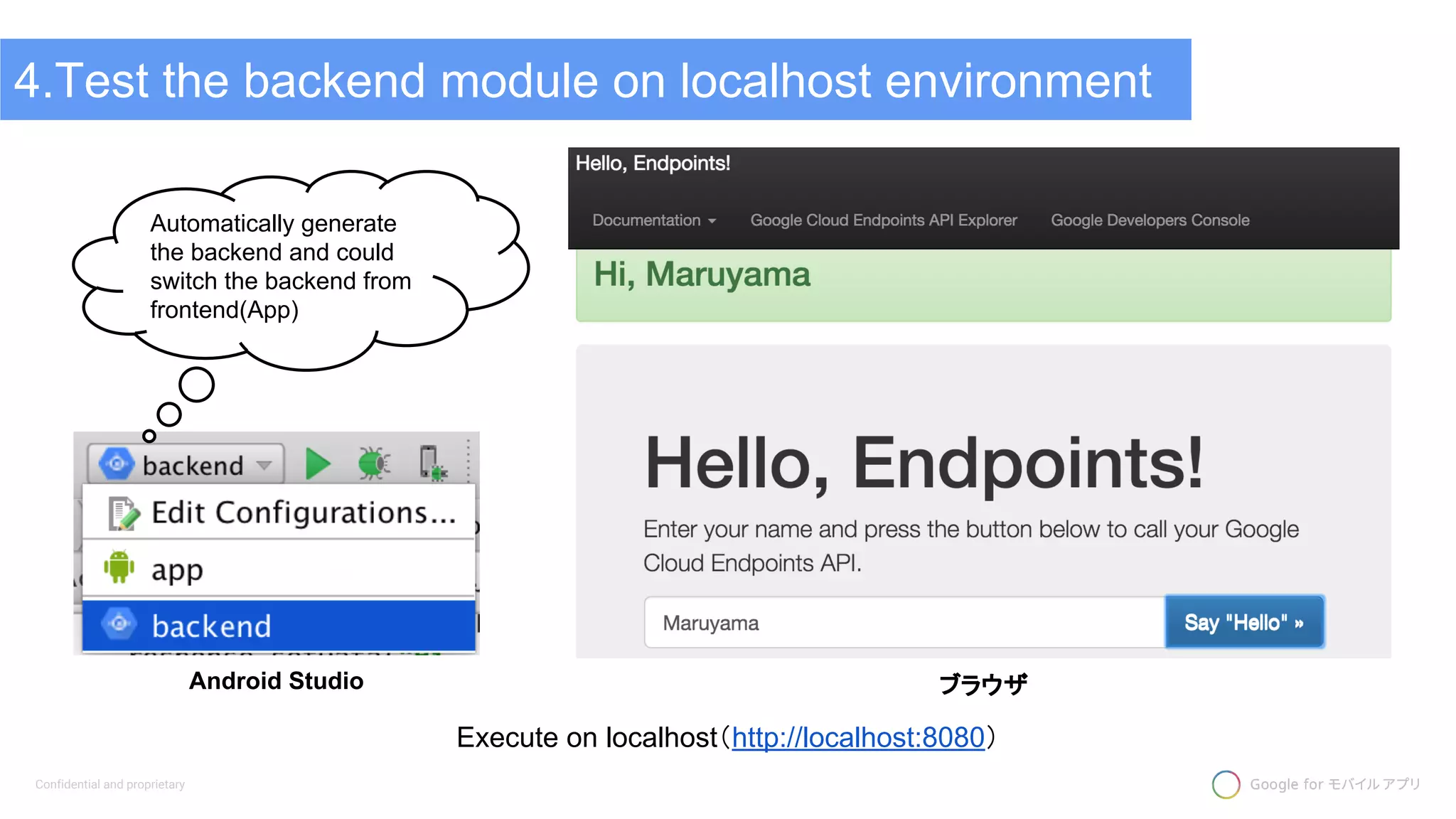The image size is (1456, 819).
Task: Open Google Cloud Endpoints API Explorer link
Action: (x=884, y=220)
